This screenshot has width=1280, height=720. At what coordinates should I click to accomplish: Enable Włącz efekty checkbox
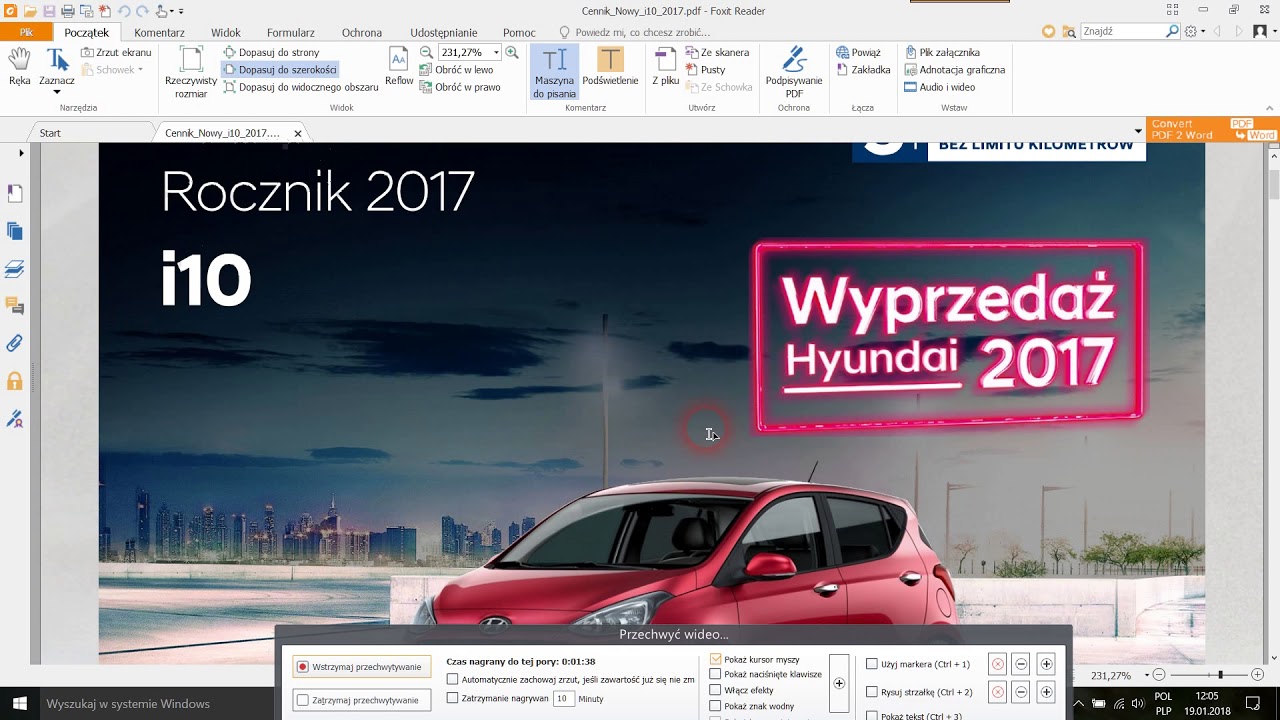(715, 690)
